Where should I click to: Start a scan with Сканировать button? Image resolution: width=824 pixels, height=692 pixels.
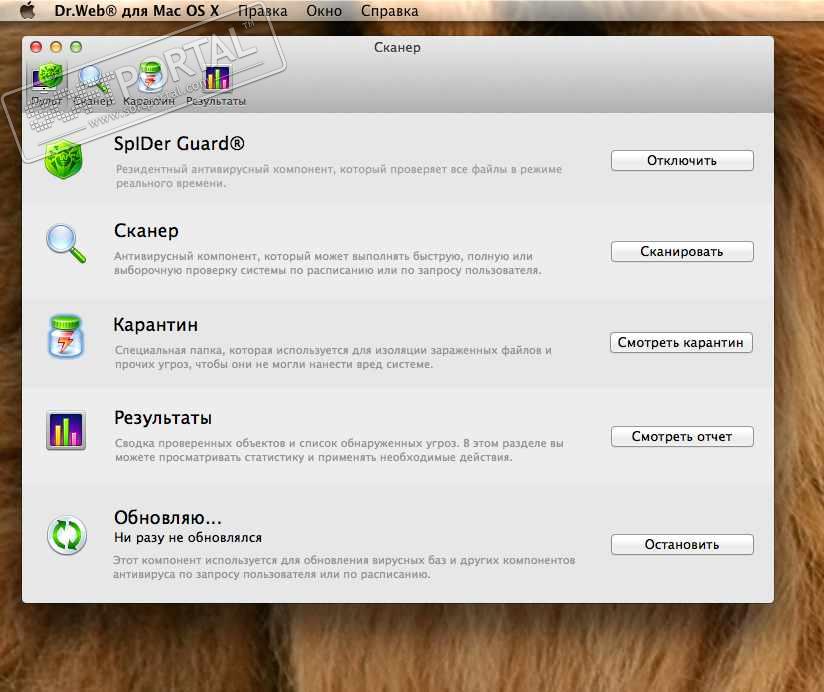click(x=682, y=252)
